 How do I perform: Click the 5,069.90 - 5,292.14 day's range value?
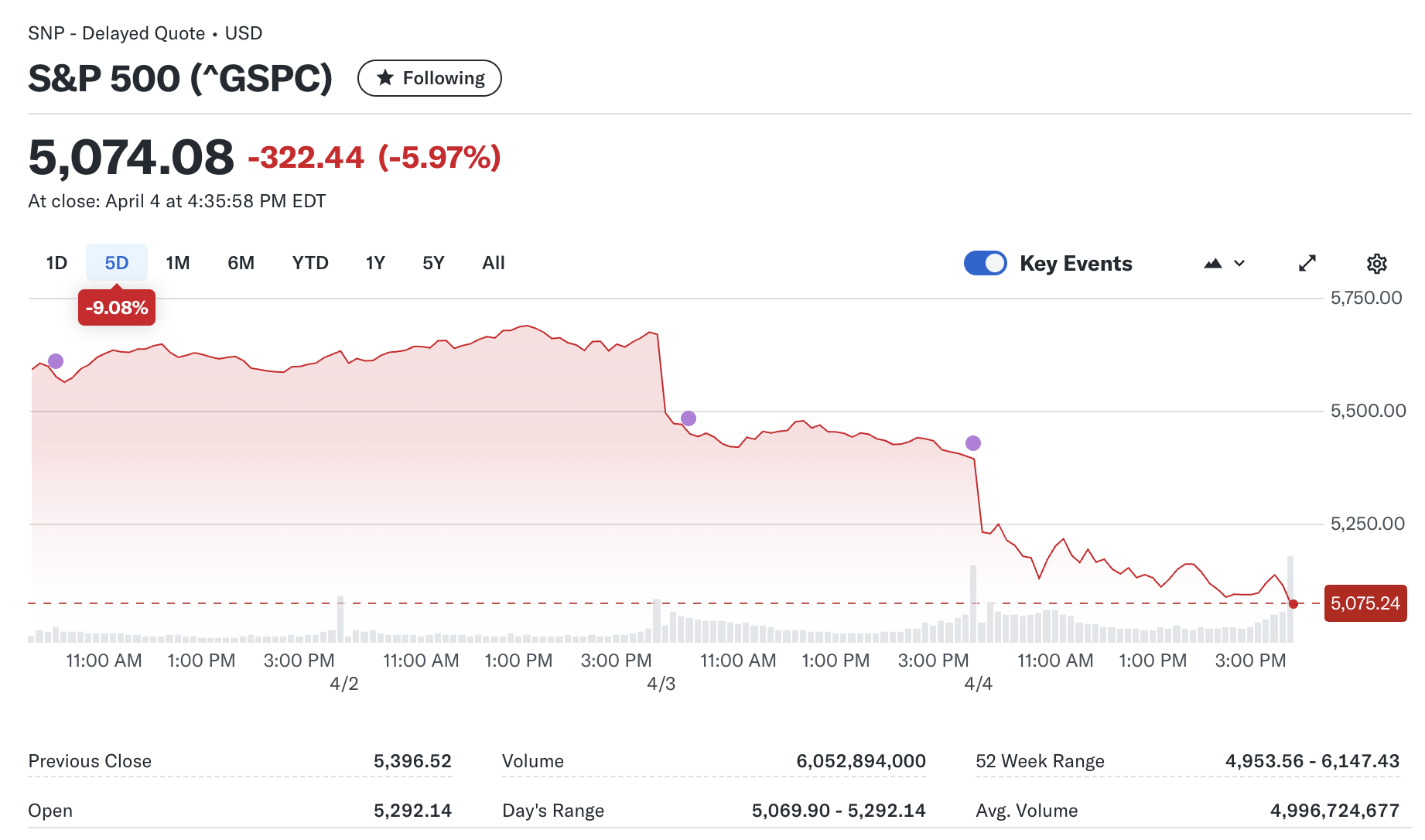point(839,811)
